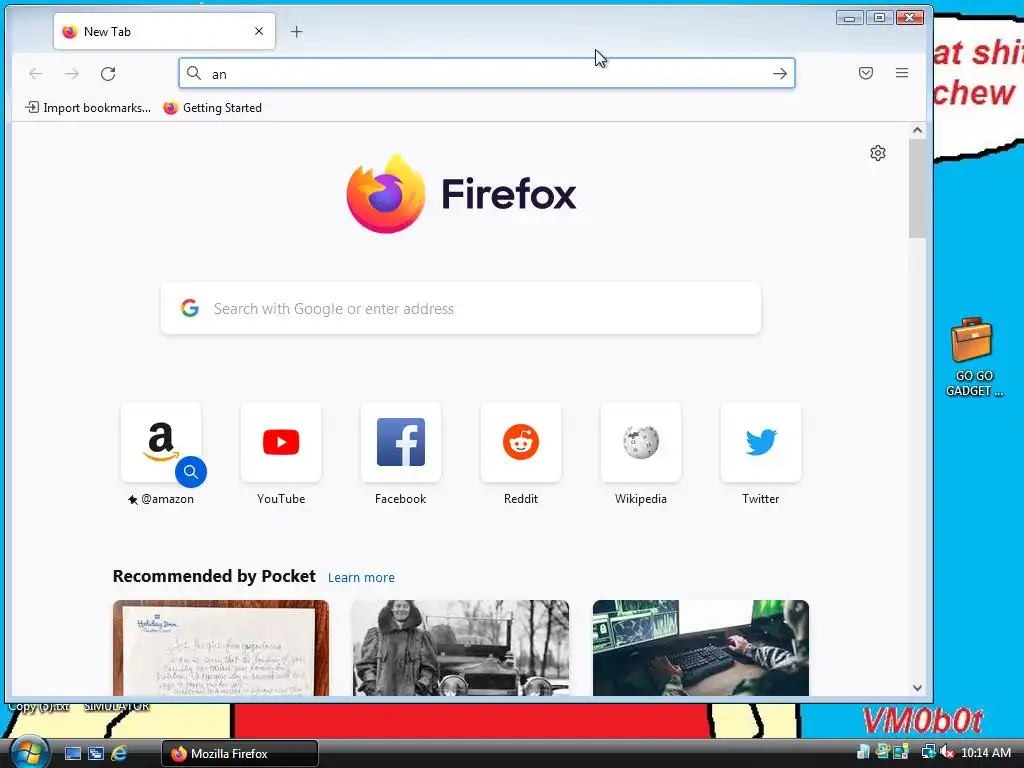Minimize the Firefox window
Viewport: 1024px width, 768px height.
tap(850, 18)
